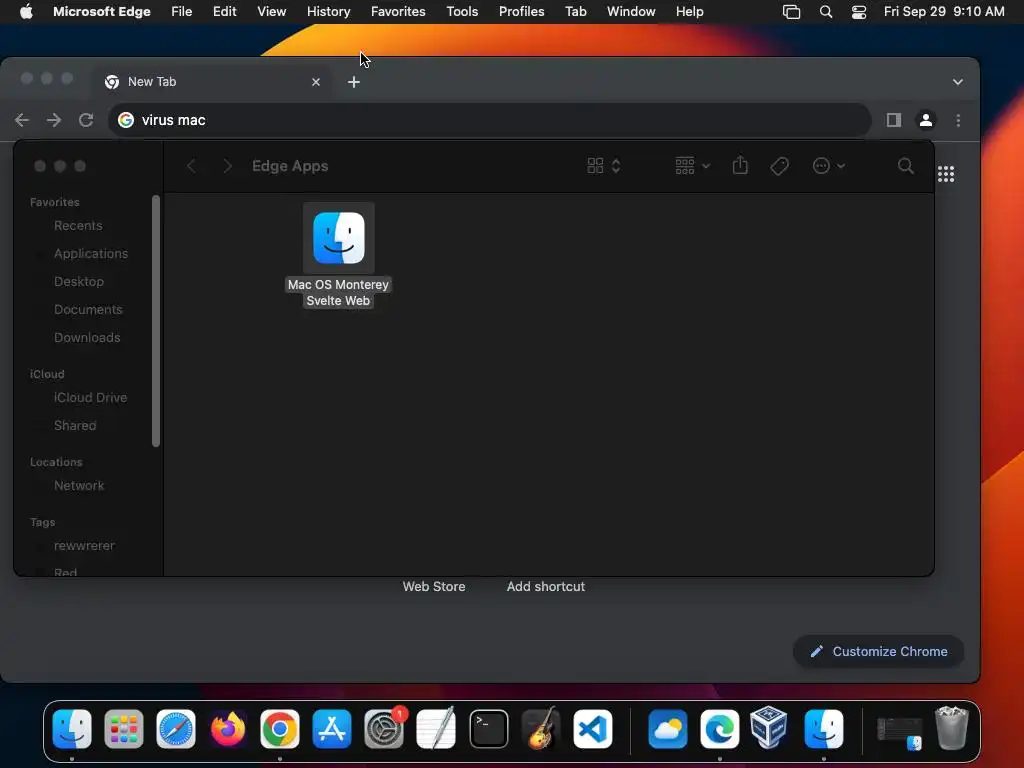This screenshot has width=1024, height=768.
Task: Open Control Center in menu bar
Action: [x=859, y=12]
